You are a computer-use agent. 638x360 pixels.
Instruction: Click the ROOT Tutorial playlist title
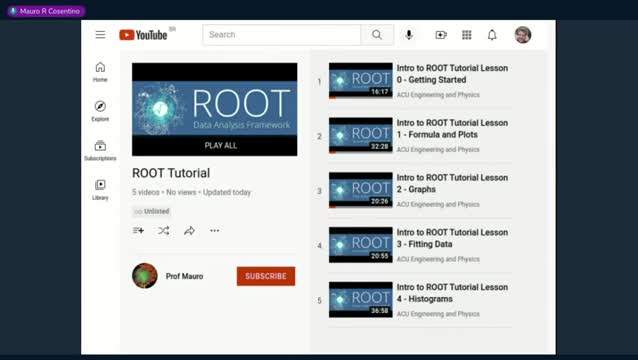[x=171, y=173]
